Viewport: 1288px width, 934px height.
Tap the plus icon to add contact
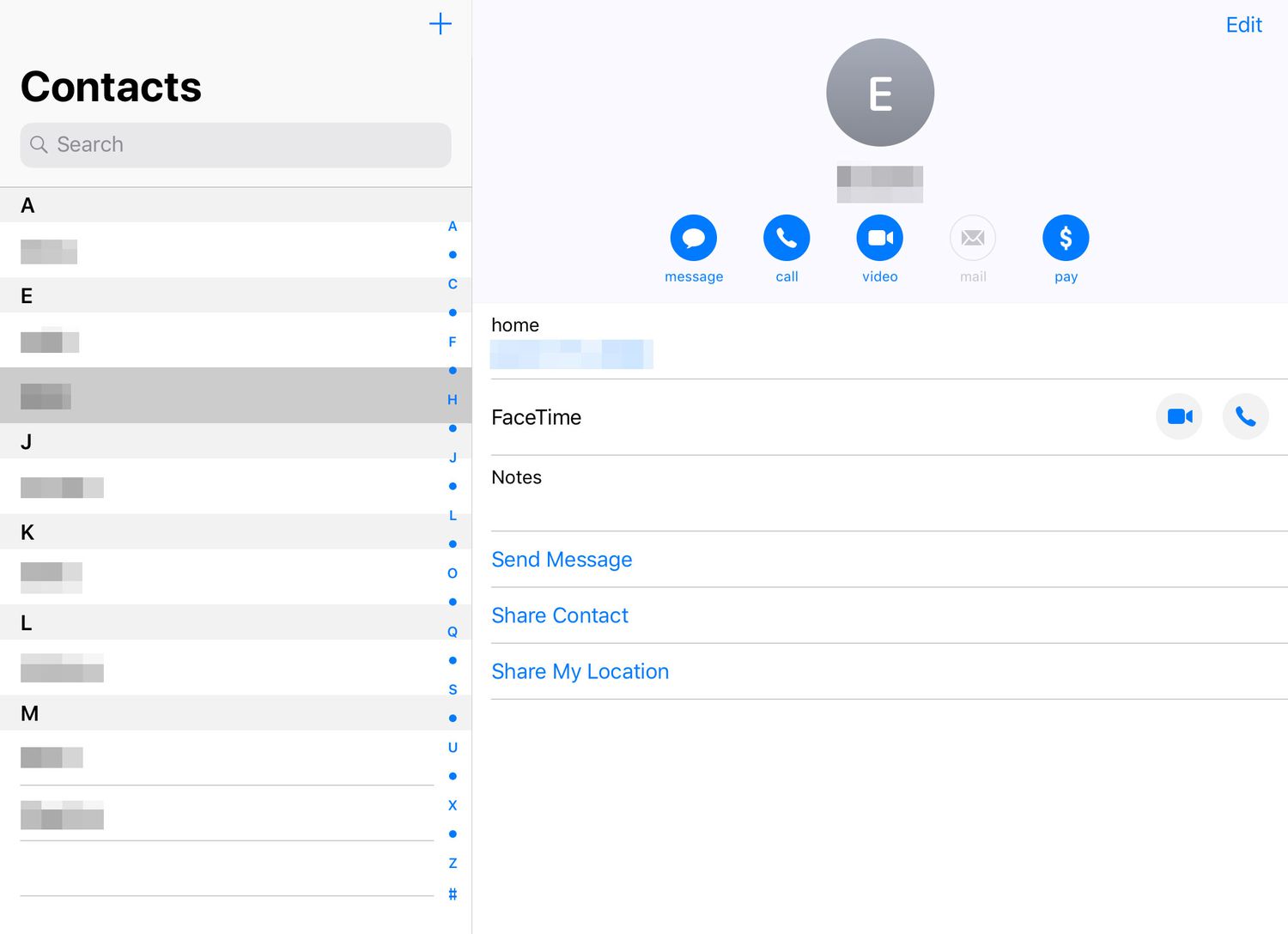point(440,24)
